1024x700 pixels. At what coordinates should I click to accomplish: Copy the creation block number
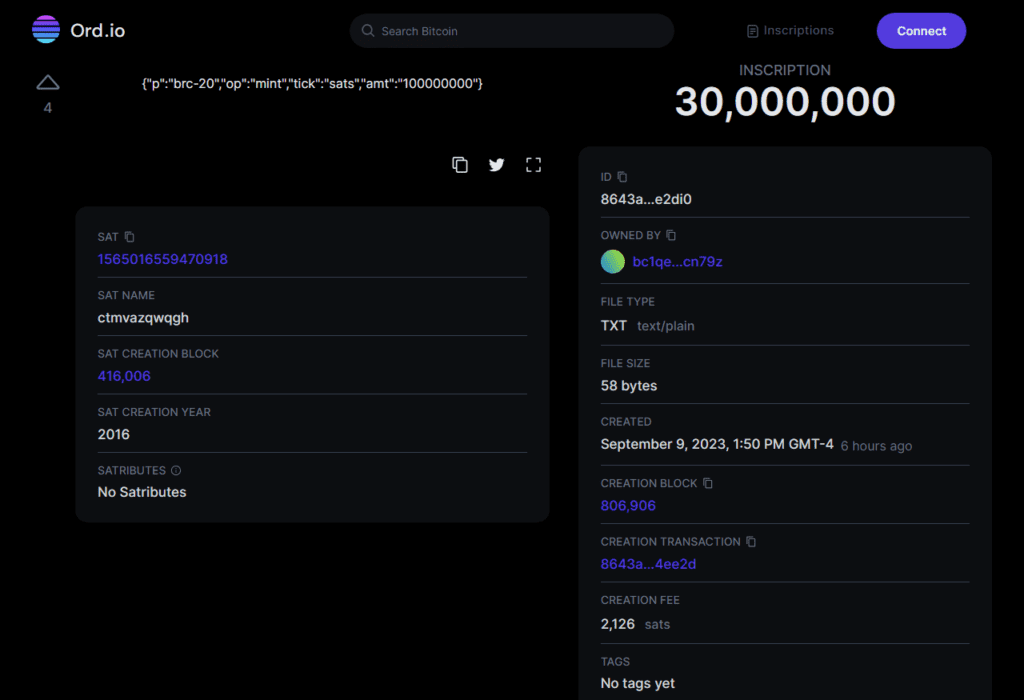(x=707, y=483)
